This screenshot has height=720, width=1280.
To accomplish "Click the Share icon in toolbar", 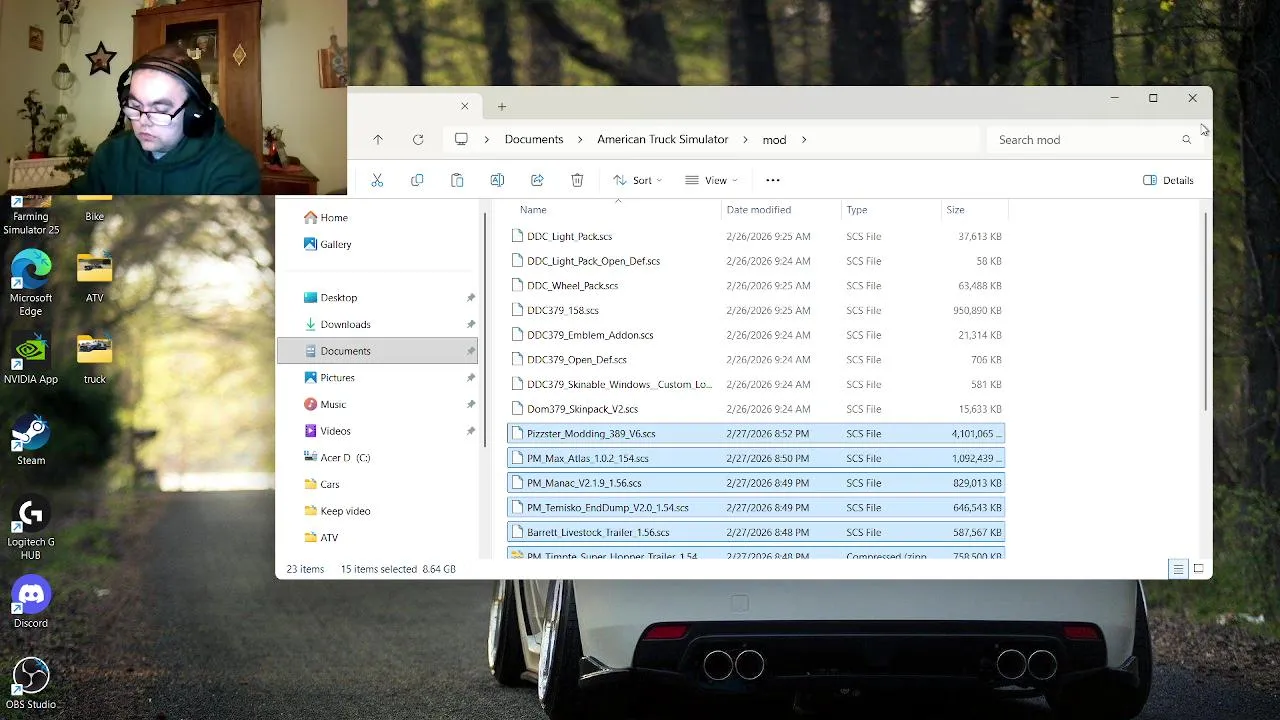I will [537, 180].
